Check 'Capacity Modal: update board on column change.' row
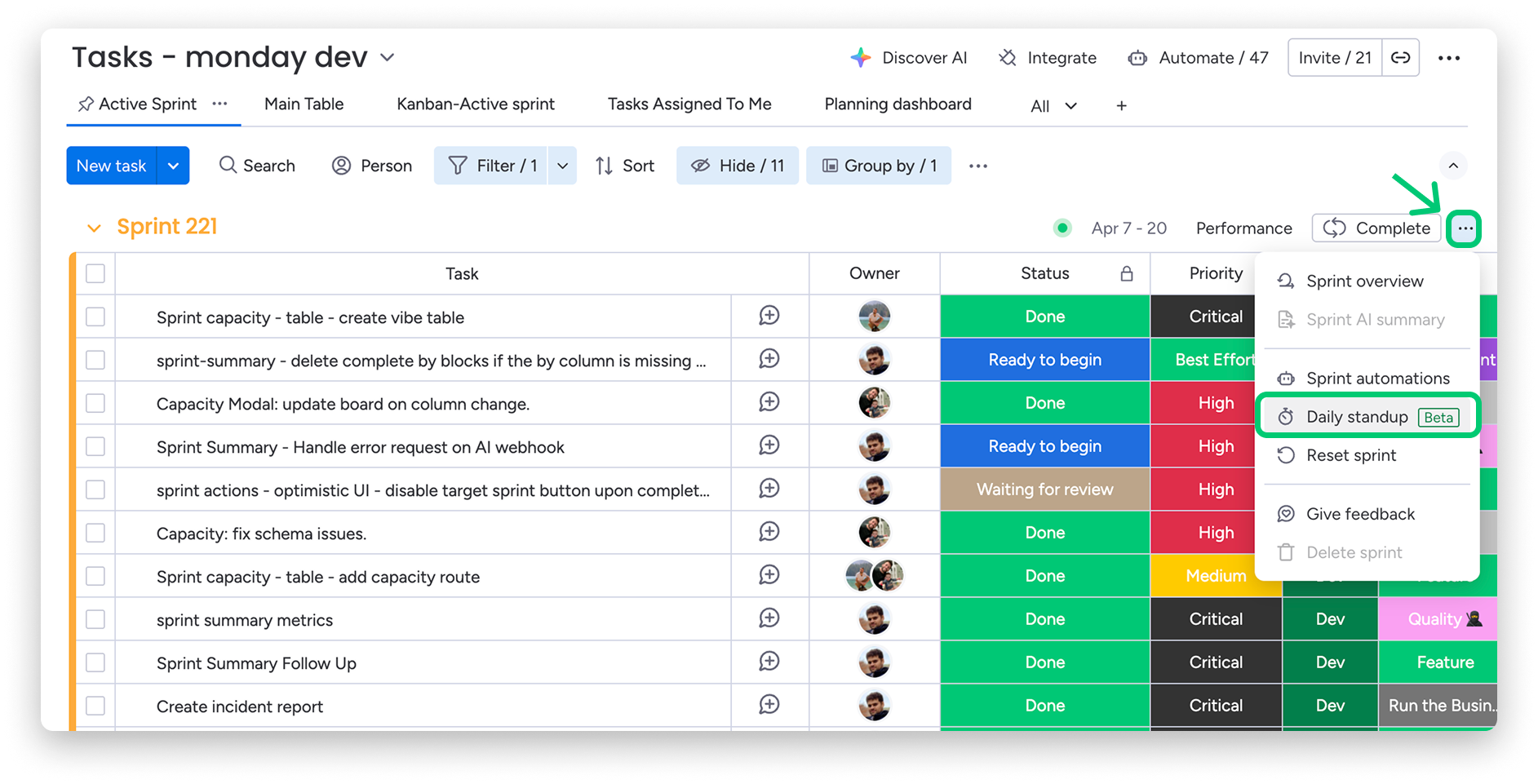Image resolution: width=1538 pixels, height=784 pixels. point(95,403)
